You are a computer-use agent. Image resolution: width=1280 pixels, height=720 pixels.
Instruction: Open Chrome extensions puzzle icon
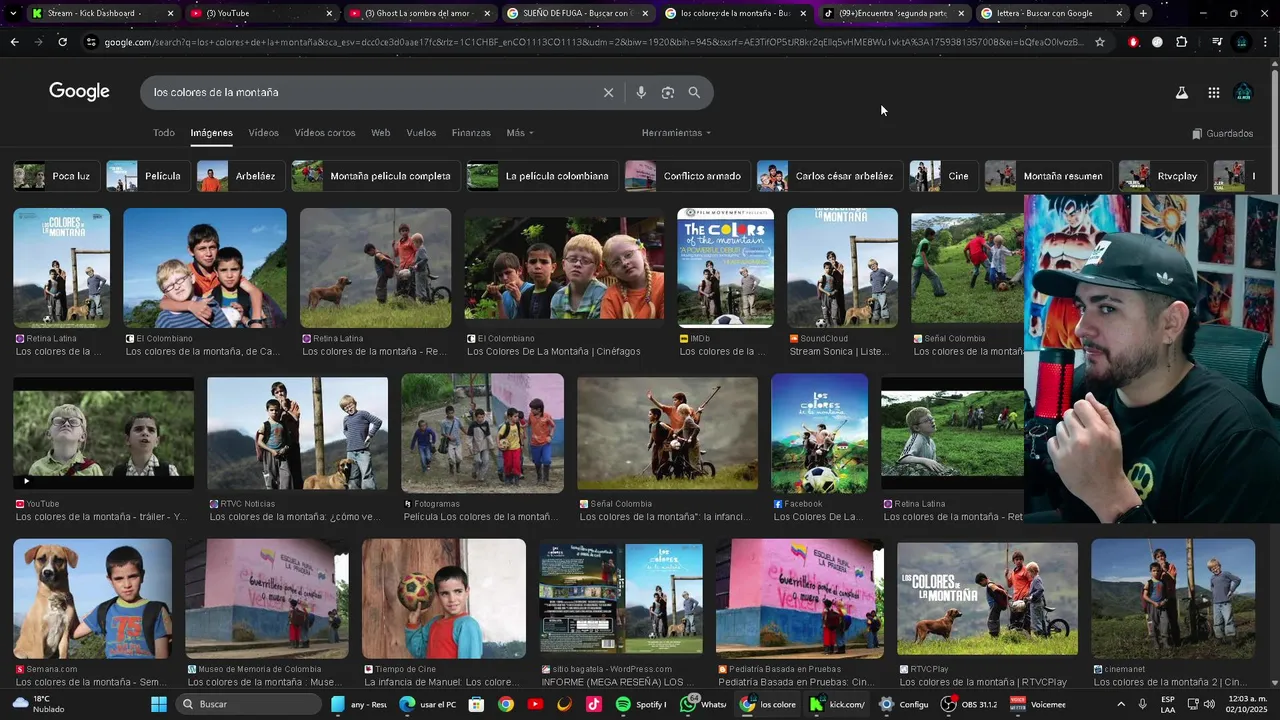coord(1181,42)
